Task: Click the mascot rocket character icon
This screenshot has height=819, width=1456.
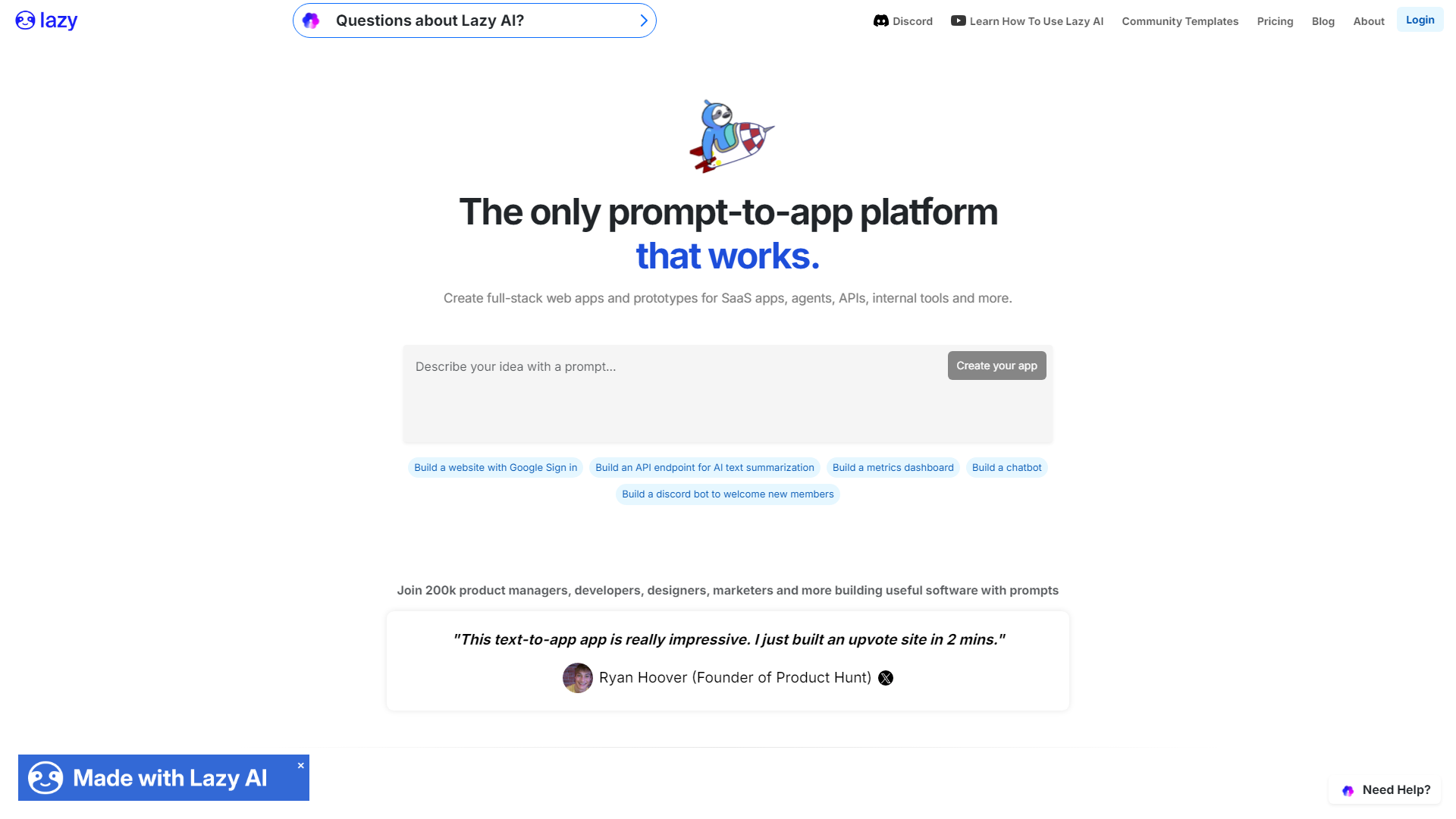Action: coord(727,136)
